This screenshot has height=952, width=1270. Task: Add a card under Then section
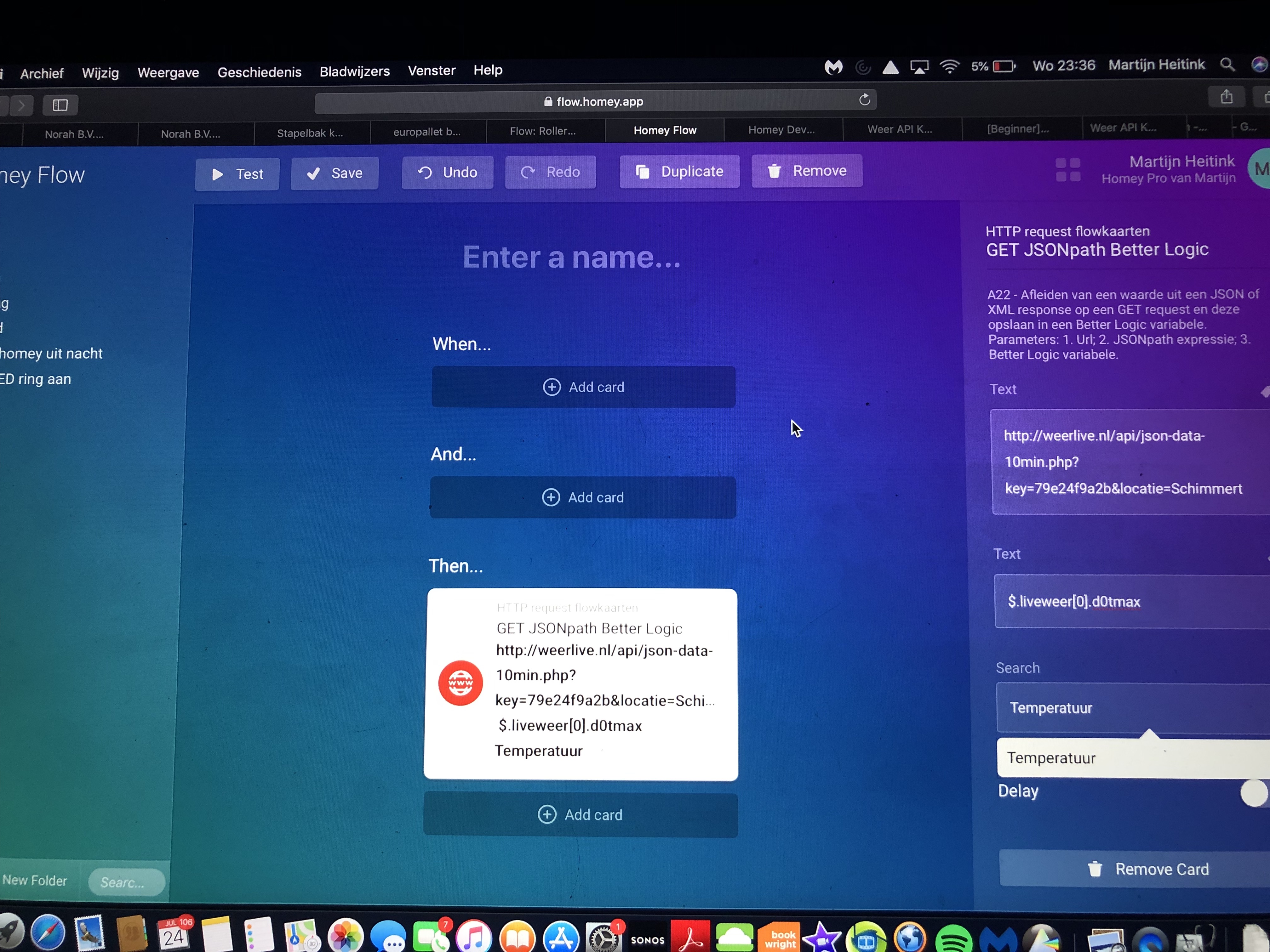click(x=581, y=815)
